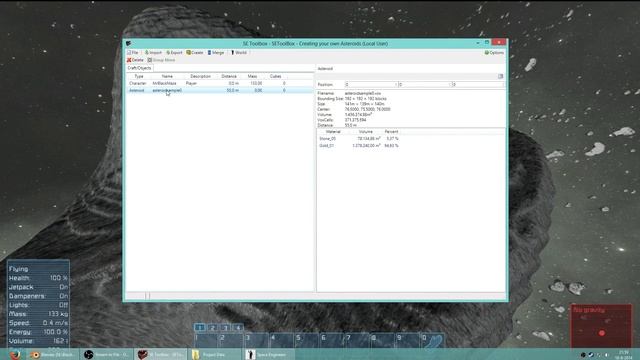The image size is (640, 360).
Task: Switch to game toolbar page 3
Action: point(225,327)
